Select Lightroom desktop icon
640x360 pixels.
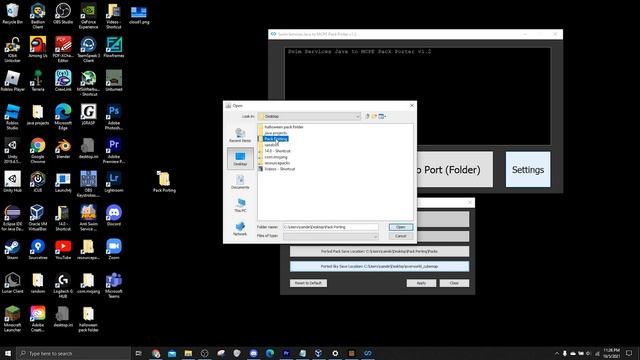[x=113, y=182]
